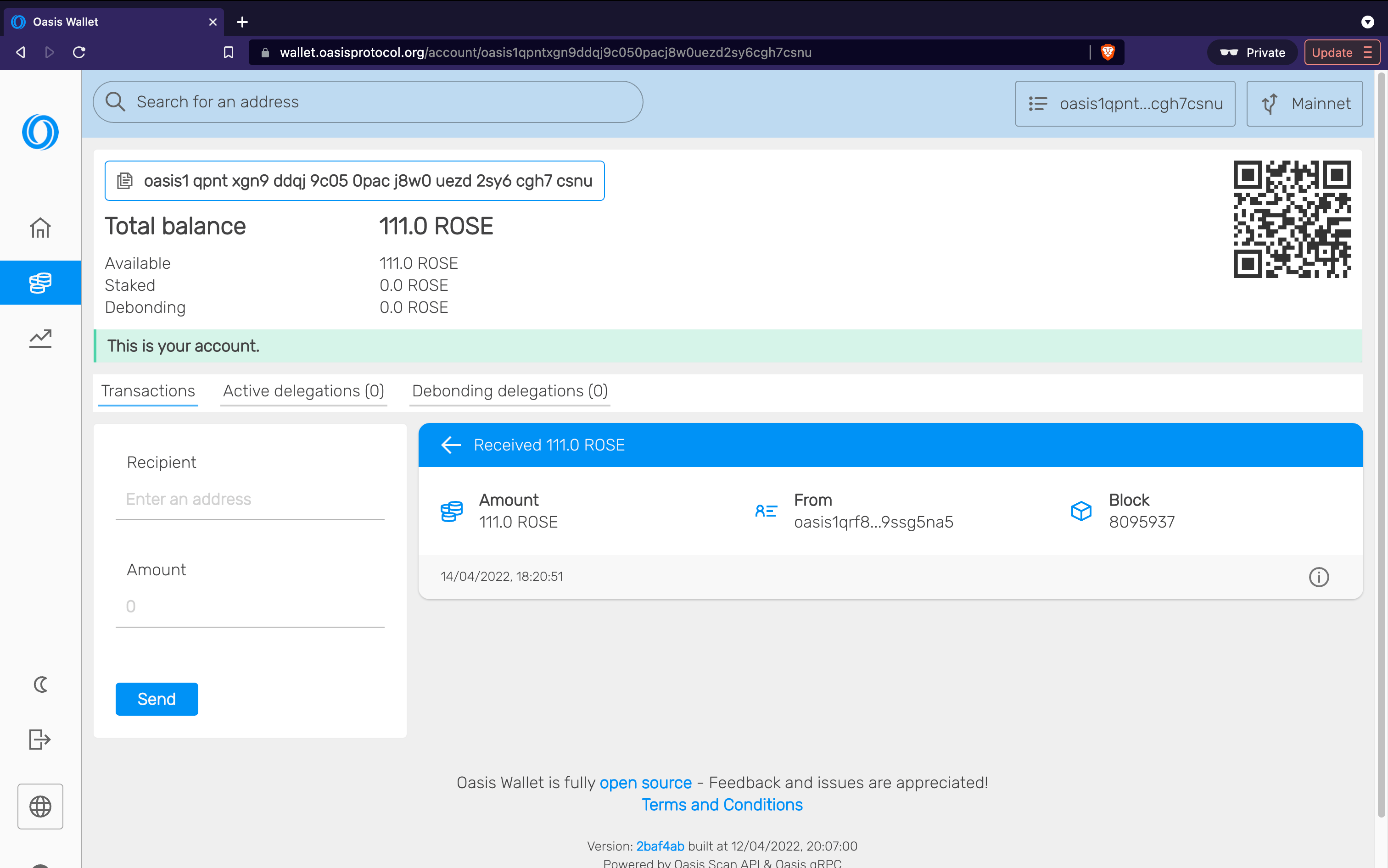The height and width of the screenshot is (868, 1388).
Task: Open the tab search dropdown arrow
Action: point(1368,22)
